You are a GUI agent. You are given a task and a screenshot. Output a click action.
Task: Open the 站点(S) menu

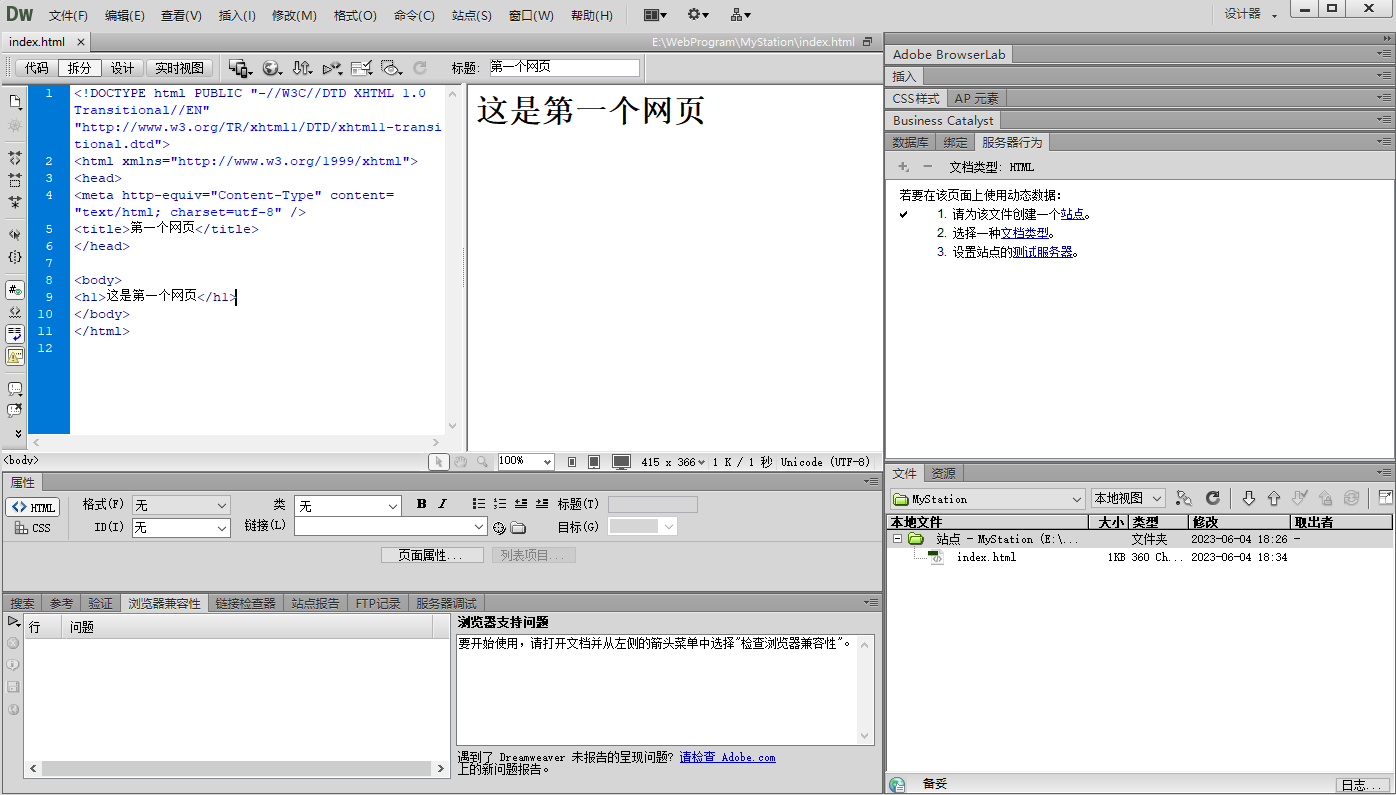(x=472, y=16)
